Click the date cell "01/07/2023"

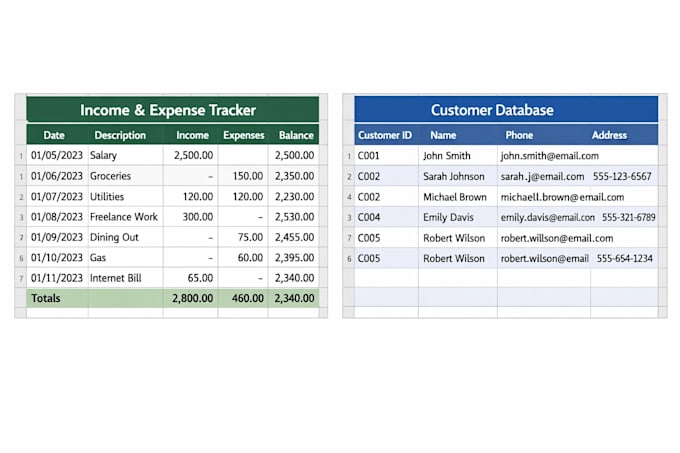(x=56, y=196)
